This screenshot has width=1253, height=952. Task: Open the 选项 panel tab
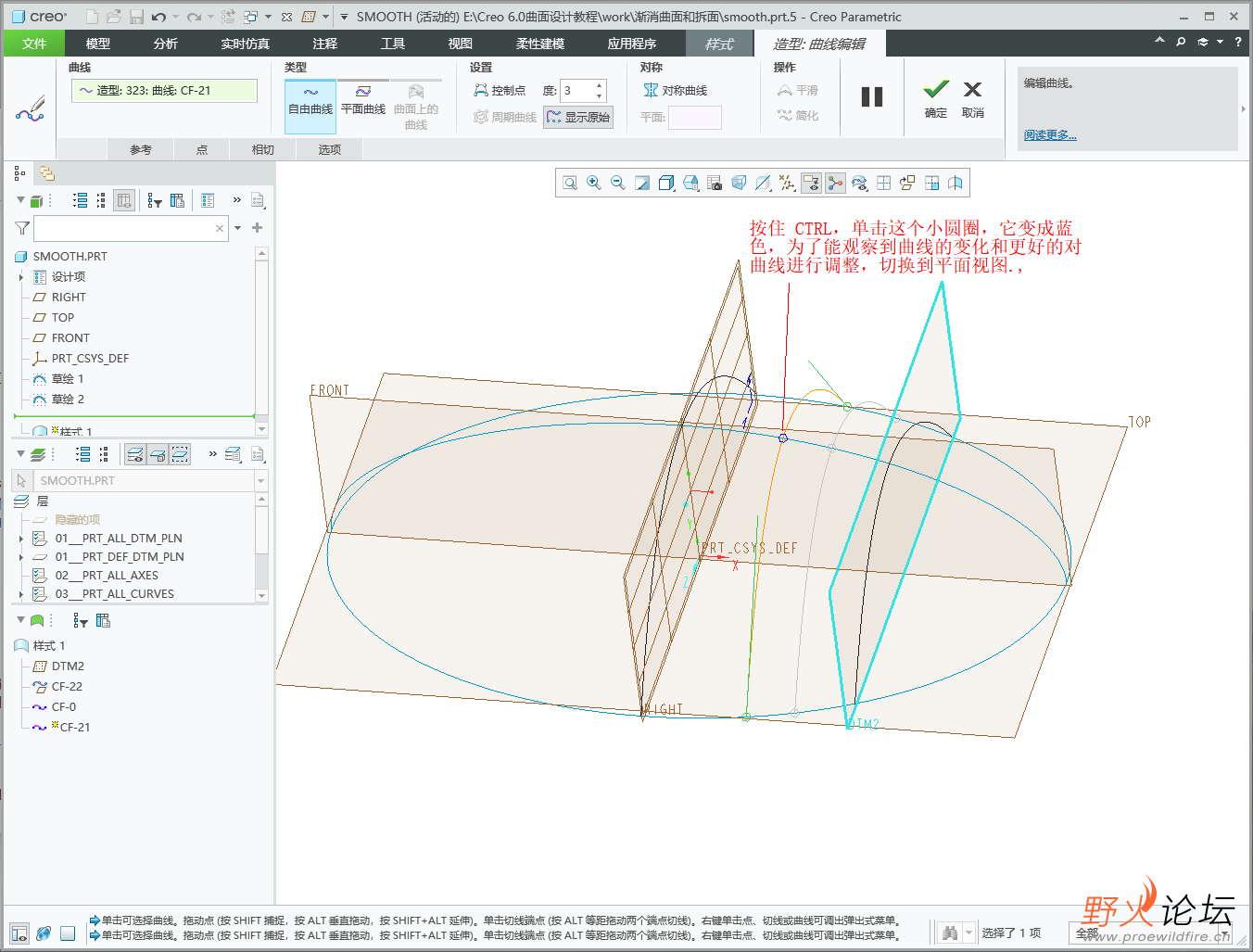coord(330,149)
